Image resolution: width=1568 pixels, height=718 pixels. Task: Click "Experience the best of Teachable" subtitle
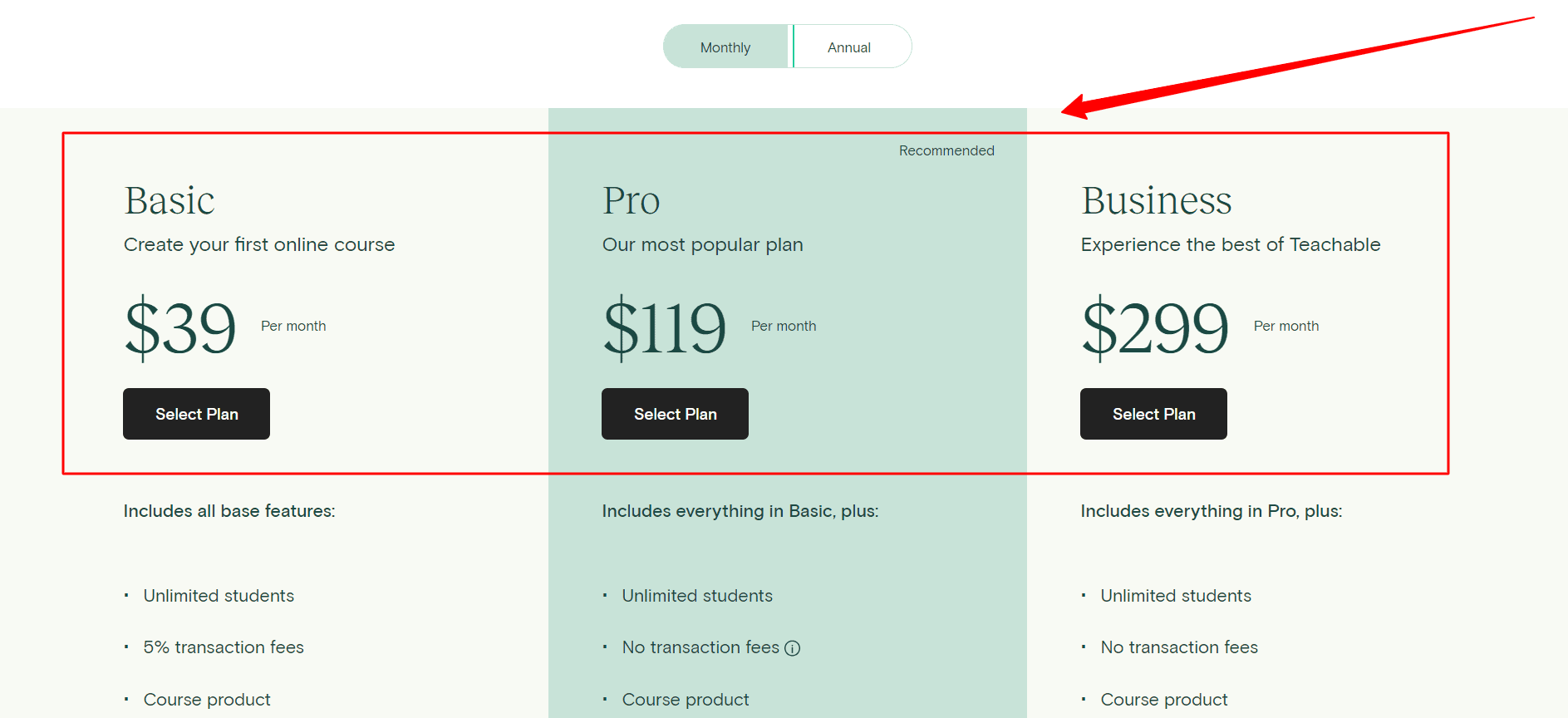1230,244
